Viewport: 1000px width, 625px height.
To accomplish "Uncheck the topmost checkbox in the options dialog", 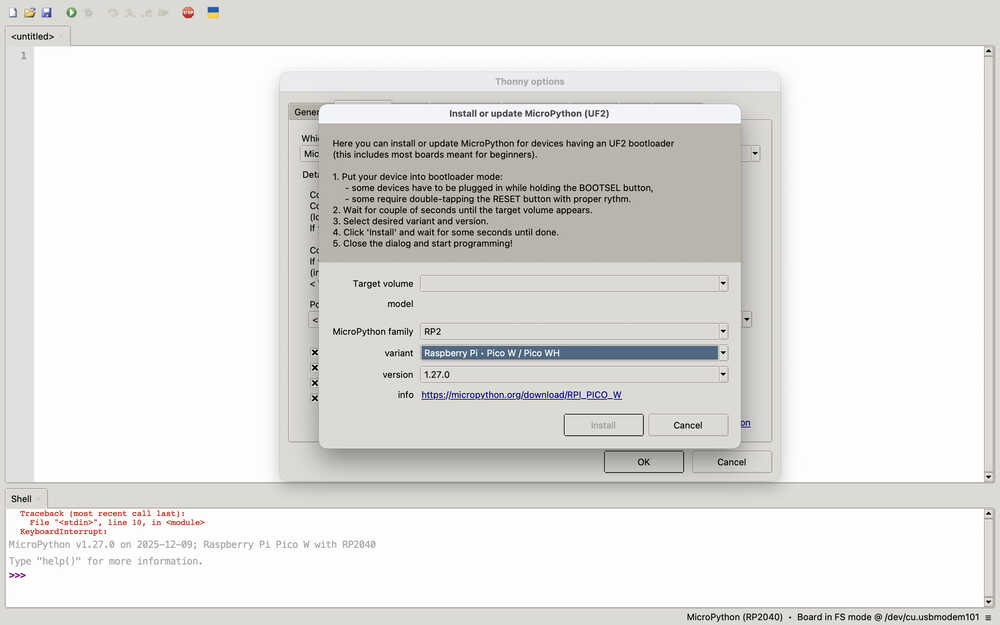I will [314, 352].
